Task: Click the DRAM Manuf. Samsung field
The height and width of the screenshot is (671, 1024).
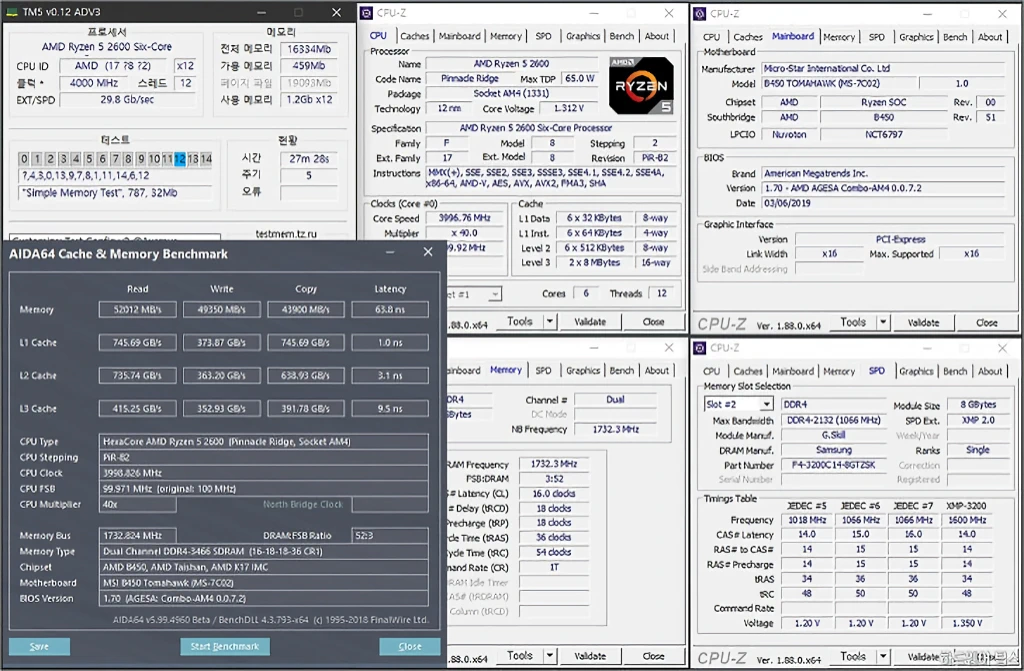Action: click(x=833, y=450)
